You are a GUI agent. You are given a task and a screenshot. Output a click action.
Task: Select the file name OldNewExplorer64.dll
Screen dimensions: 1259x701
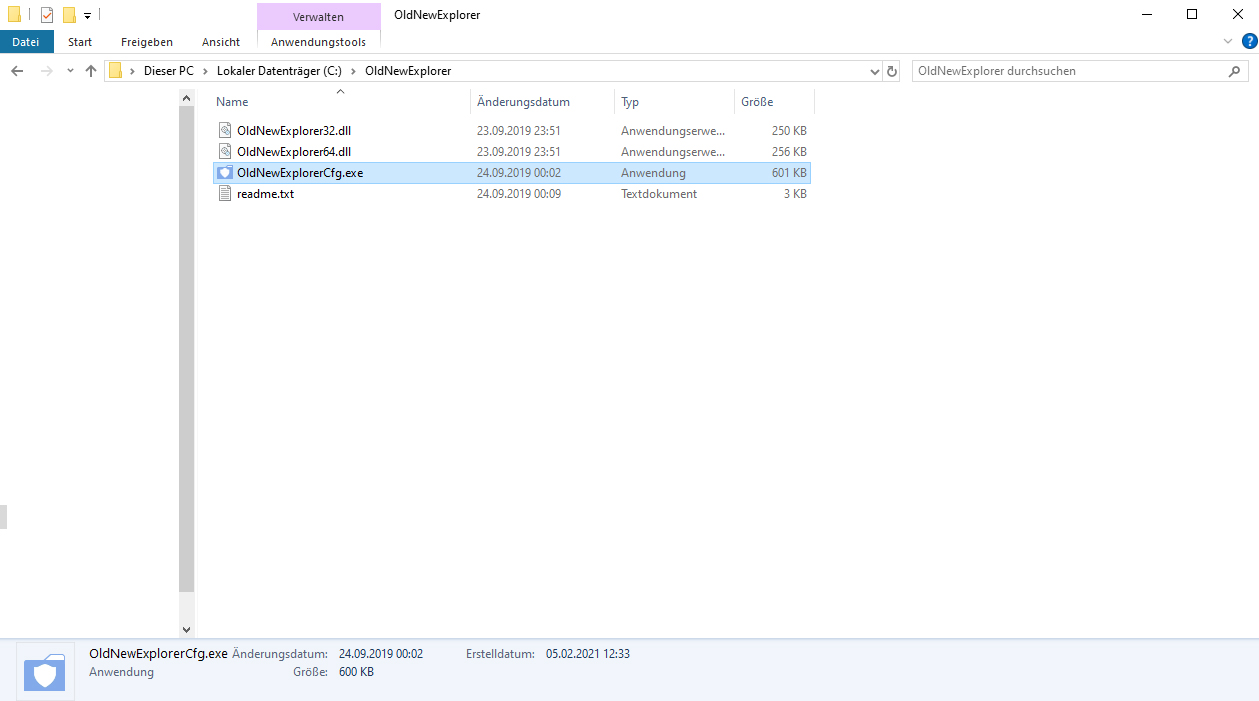coord(294,151)
